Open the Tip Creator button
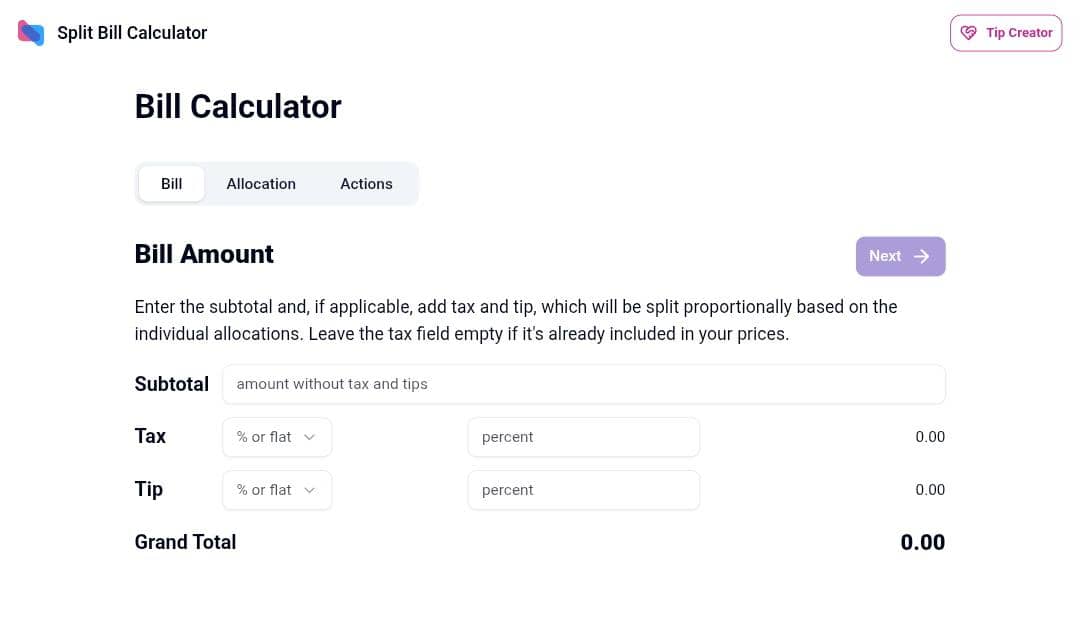 coord(1006,33)
